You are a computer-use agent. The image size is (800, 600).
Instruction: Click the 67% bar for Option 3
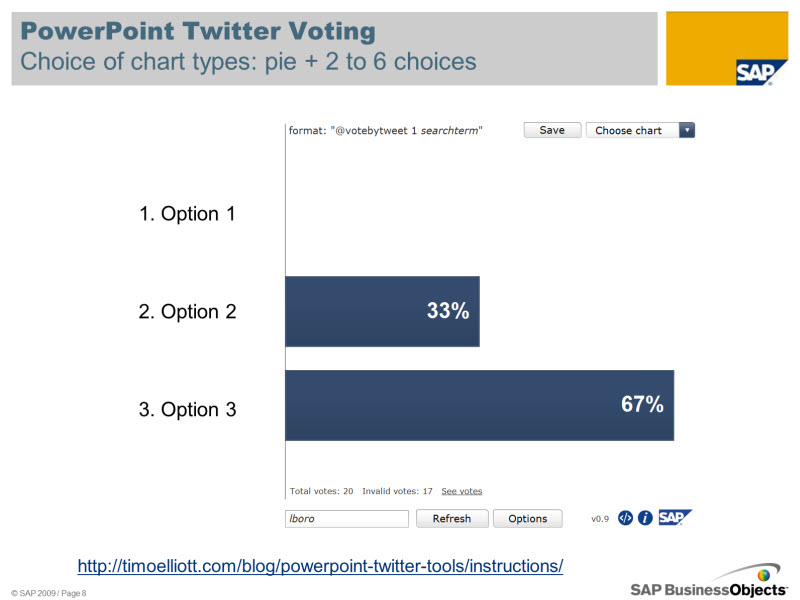479,405
